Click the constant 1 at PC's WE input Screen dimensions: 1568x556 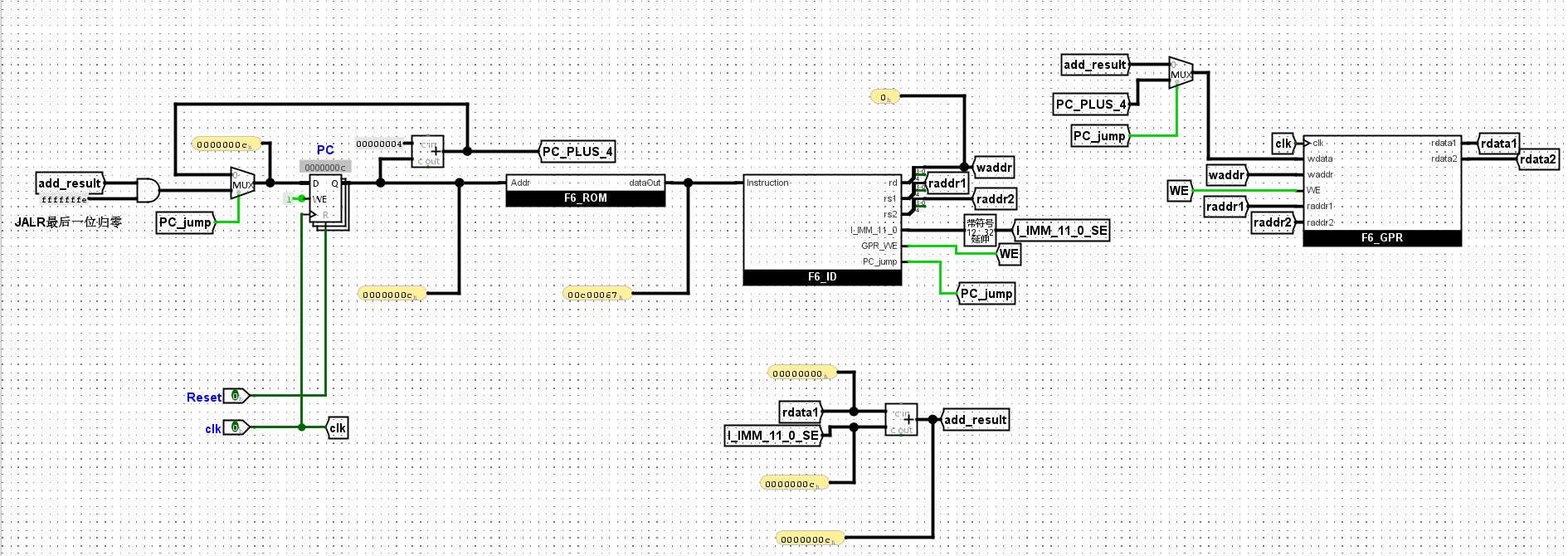coord(290,199)
